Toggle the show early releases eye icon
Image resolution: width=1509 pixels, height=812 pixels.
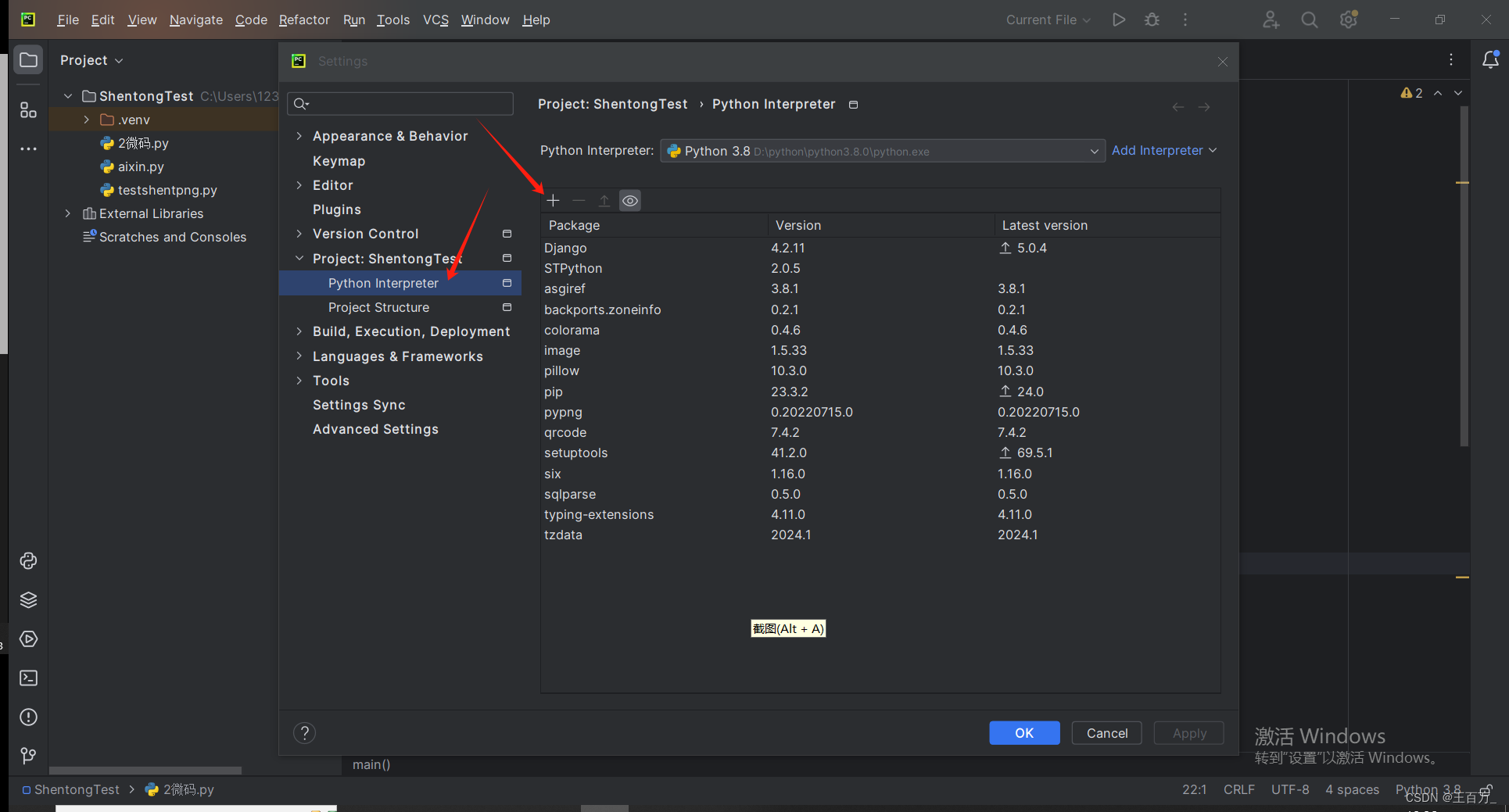(x=630, y=201)
